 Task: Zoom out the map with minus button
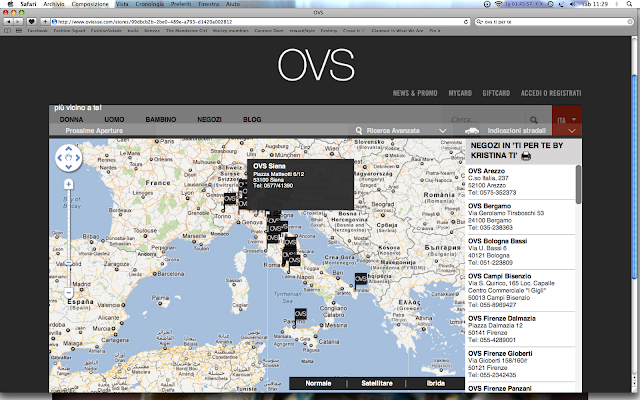[x=69, y=292]
